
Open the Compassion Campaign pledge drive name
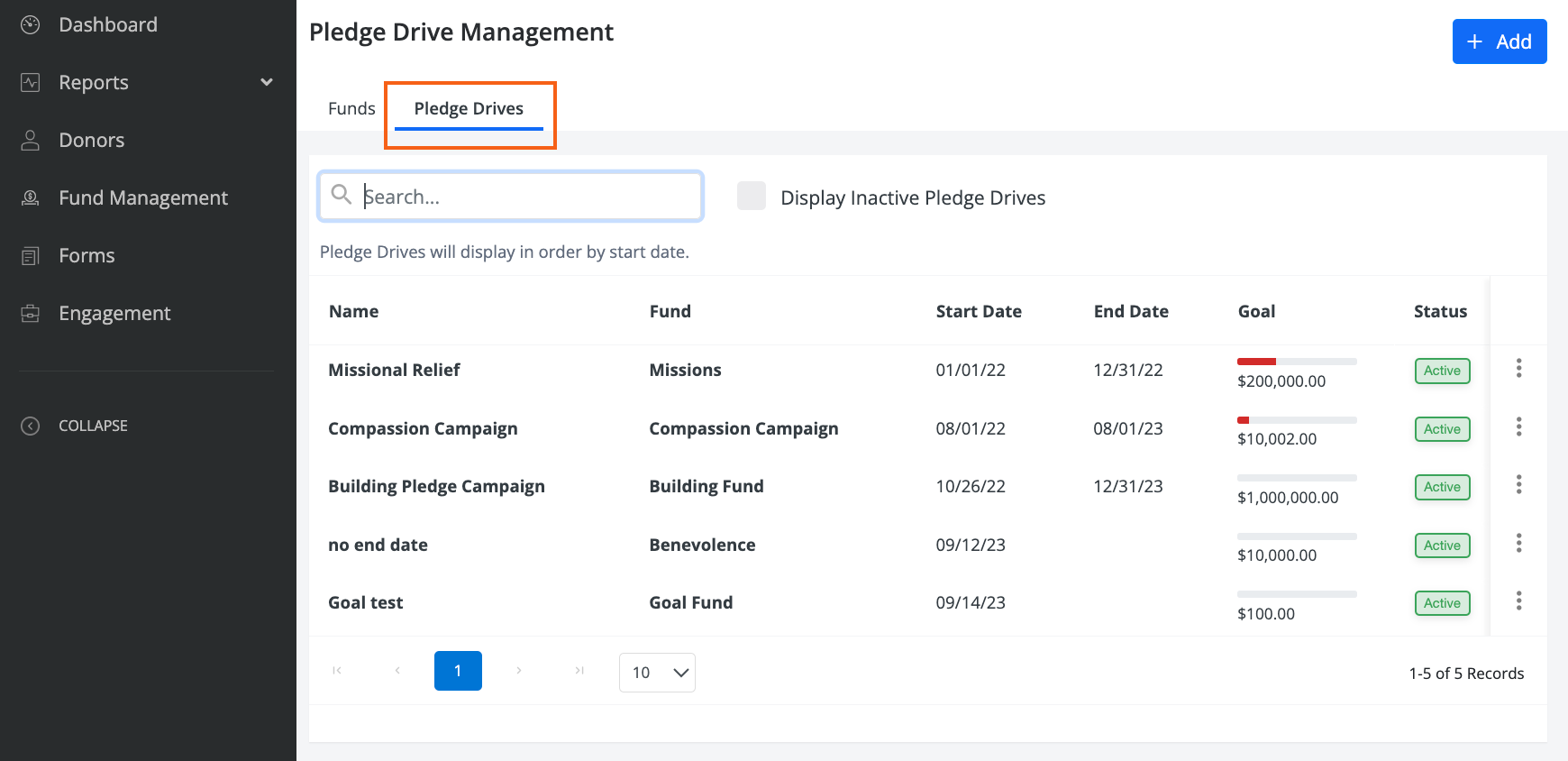[423, 428]
